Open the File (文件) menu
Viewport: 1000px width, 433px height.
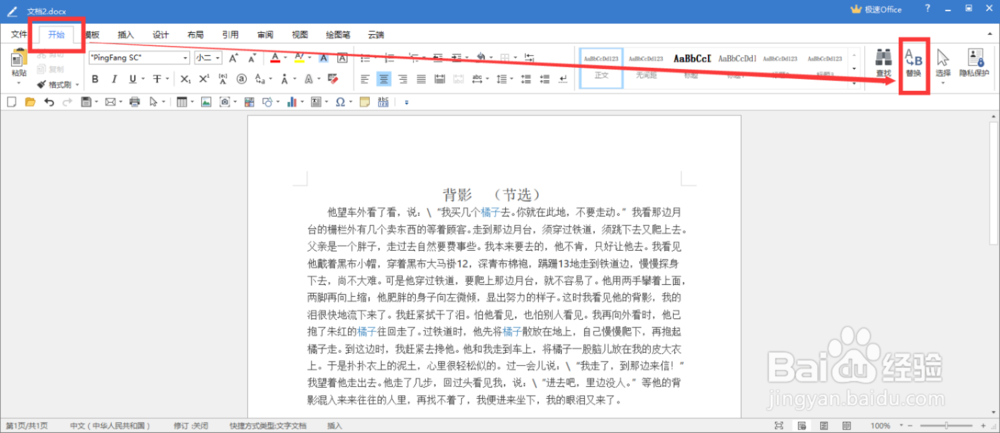(19, 34)
